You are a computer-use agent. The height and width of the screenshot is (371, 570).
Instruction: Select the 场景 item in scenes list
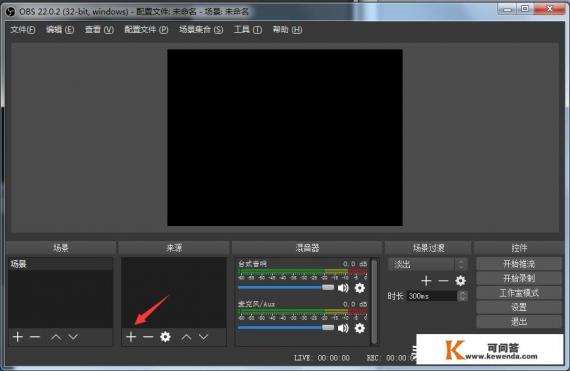(60, 264)
